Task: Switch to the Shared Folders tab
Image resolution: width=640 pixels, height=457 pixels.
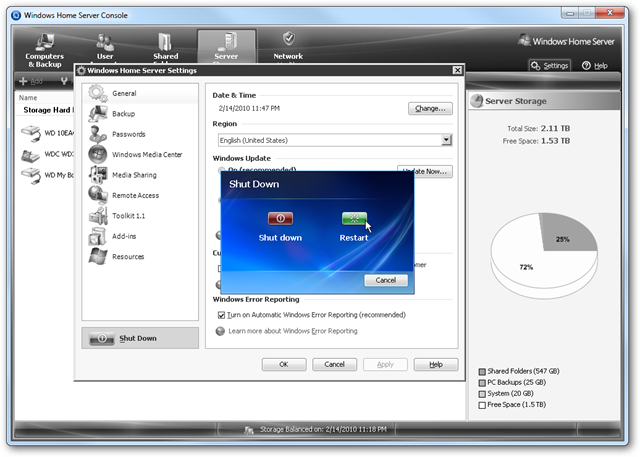Action: tap(165, 47)
